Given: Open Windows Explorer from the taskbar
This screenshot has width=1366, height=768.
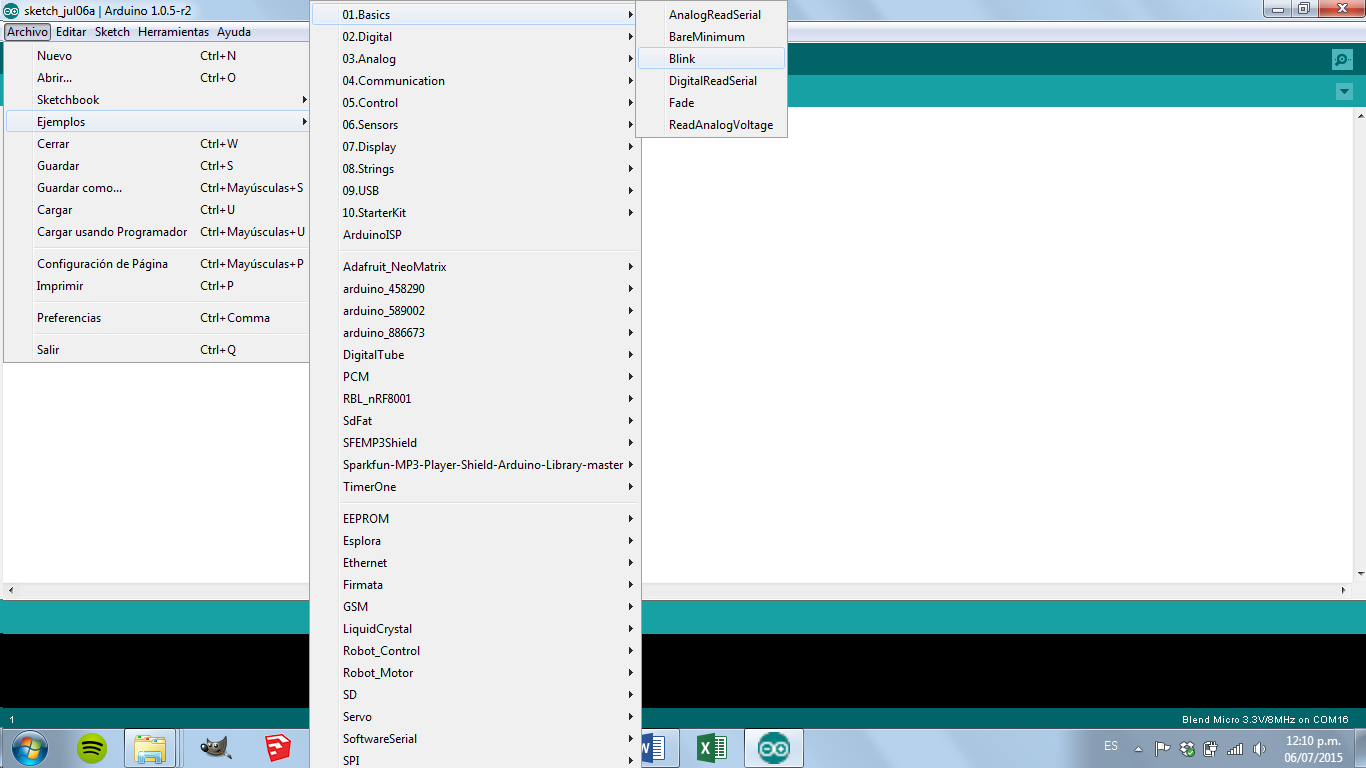Looking at the screenshot, I should [x=150, y=747].
